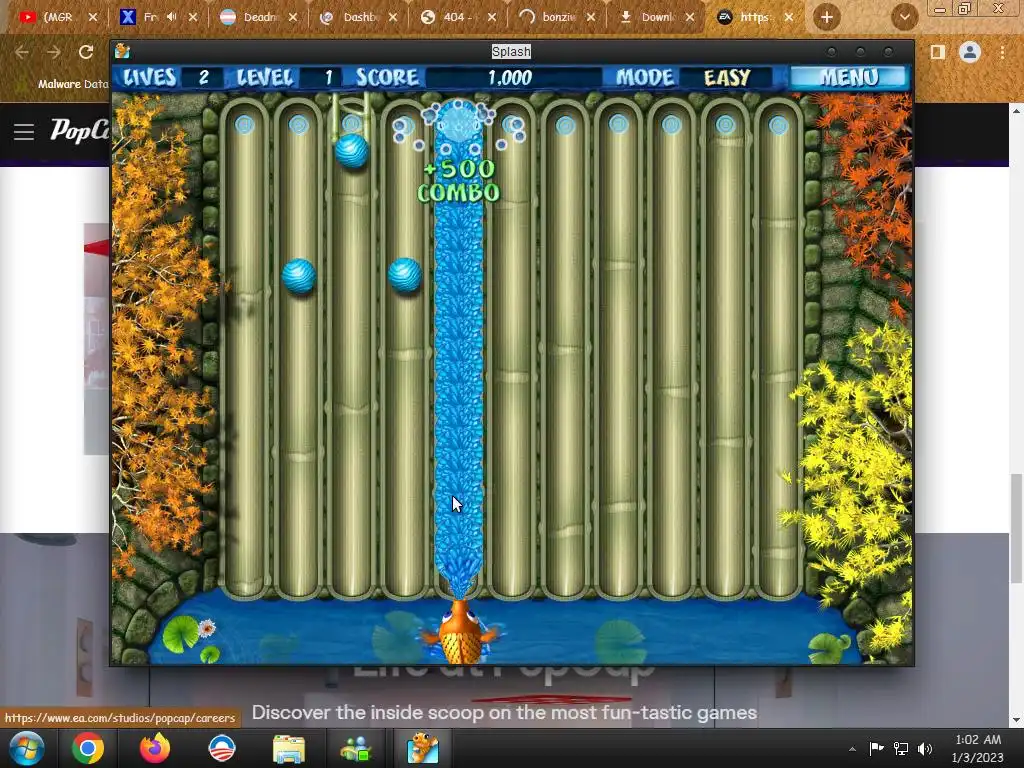Viewport: 1024px width, 768px height.
Task: Click the PopCap logo on the webpage
Action: pos(80,131)
